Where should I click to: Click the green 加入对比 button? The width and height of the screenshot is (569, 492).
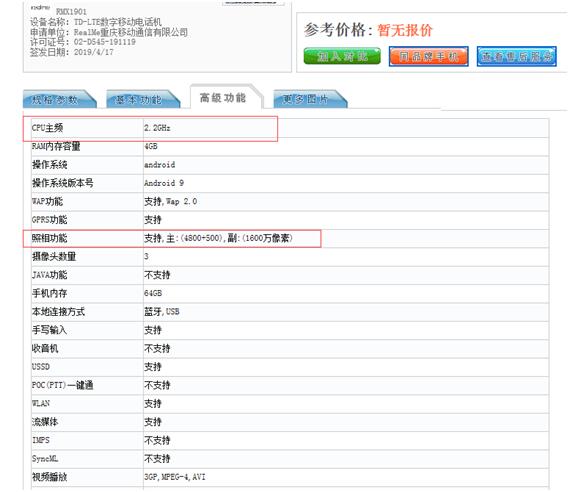342,56
